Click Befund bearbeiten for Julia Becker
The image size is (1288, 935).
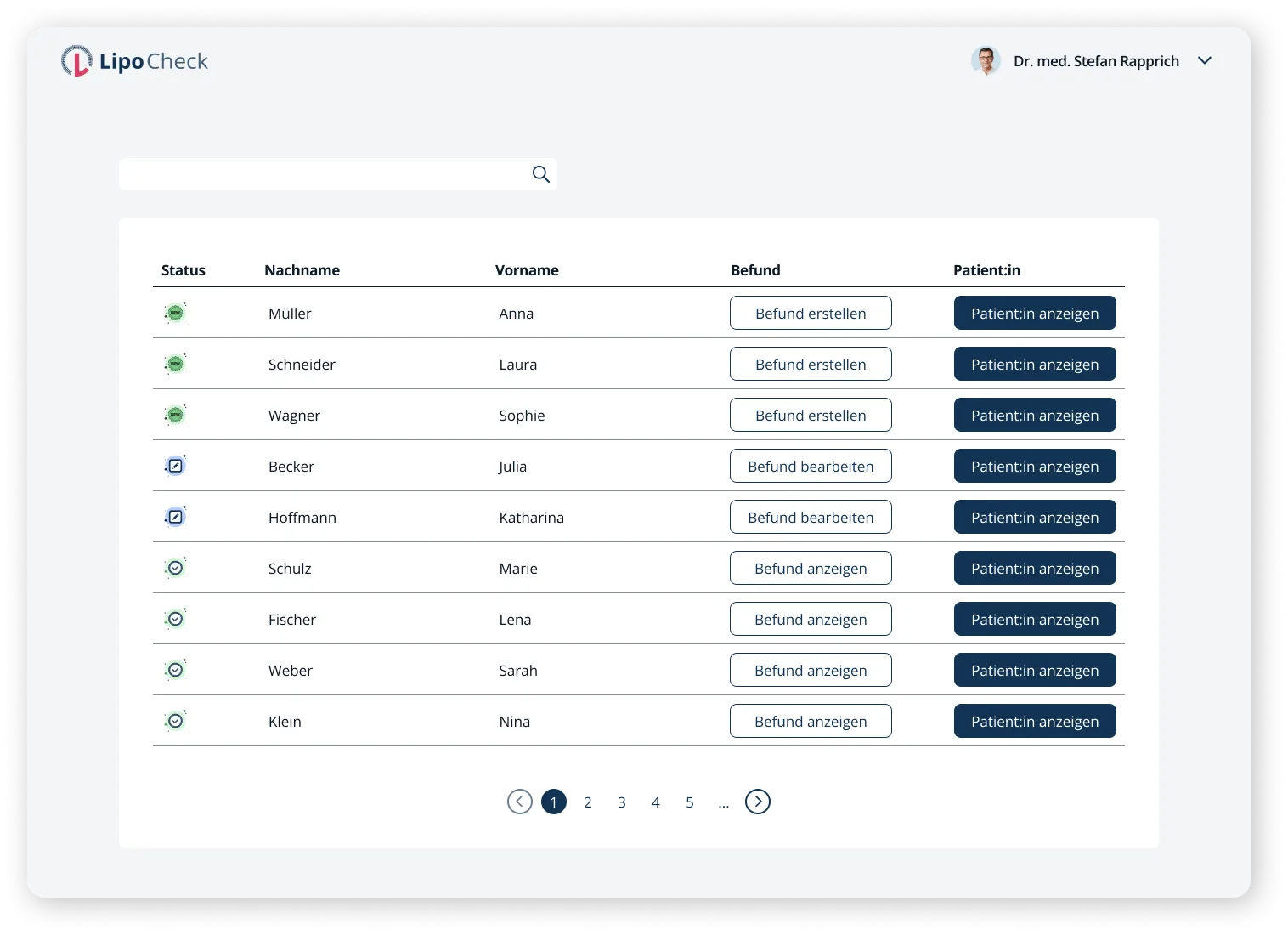tap(810, 466)
